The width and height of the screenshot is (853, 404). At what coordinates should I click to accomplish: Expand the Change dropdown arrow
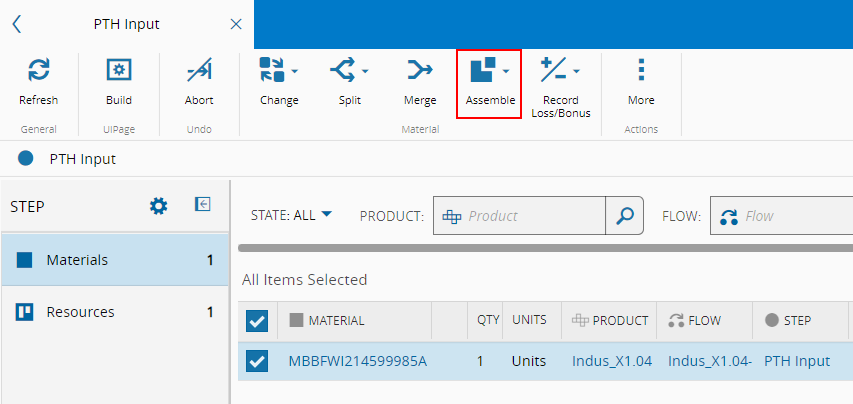pyautogui.click(x=294, y=71)
